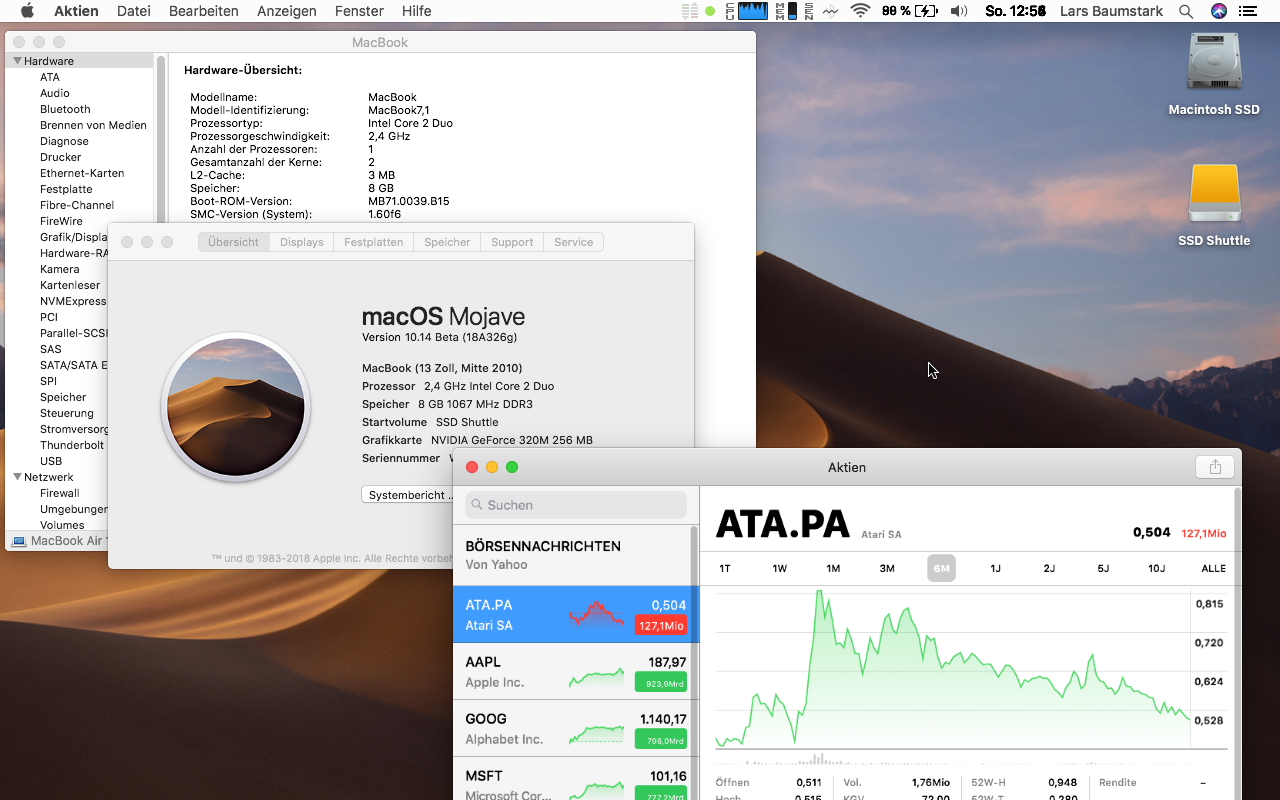
Task: Switch to the Displays tab
Action: 302,242
